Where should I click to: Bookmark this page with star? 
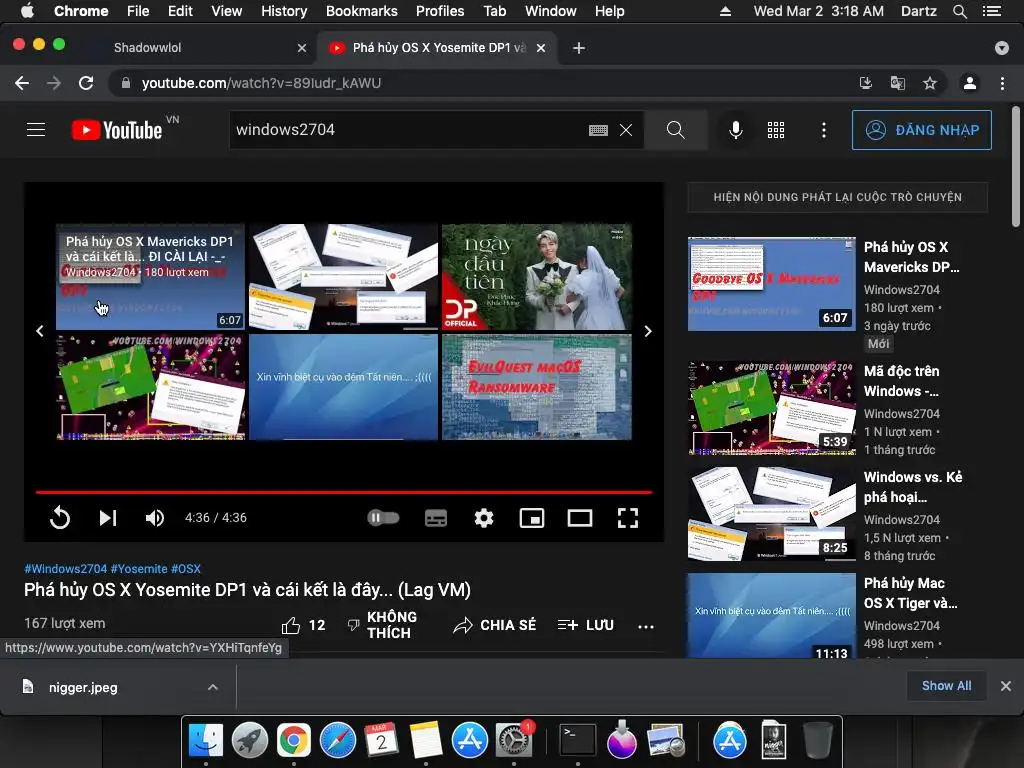point(929,83)
